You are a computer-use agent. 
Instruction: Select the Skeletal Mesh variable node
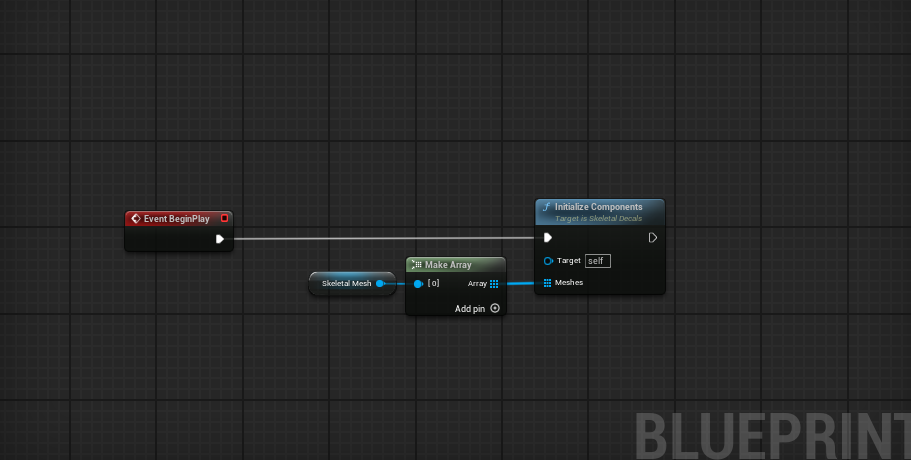pos(352,283)
